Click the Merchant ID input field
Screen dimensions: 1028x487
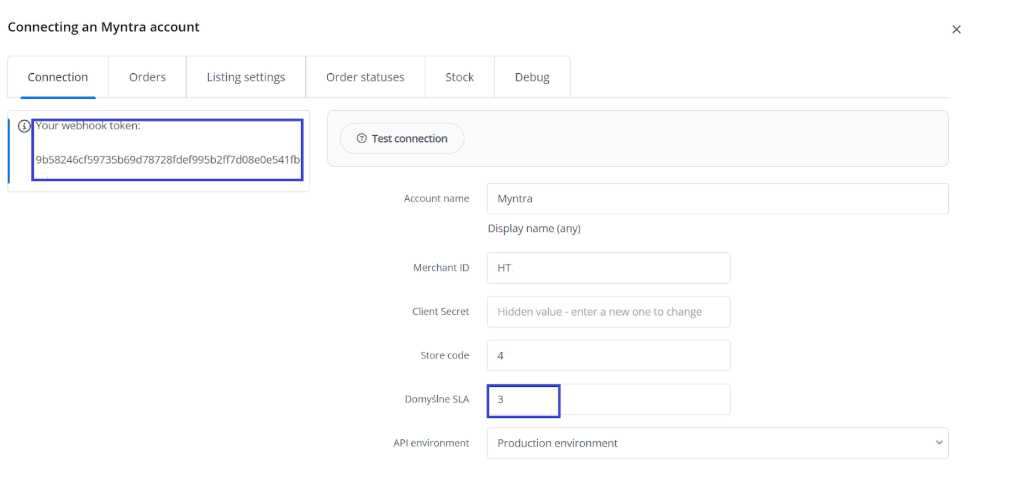(x=608, y=268)
